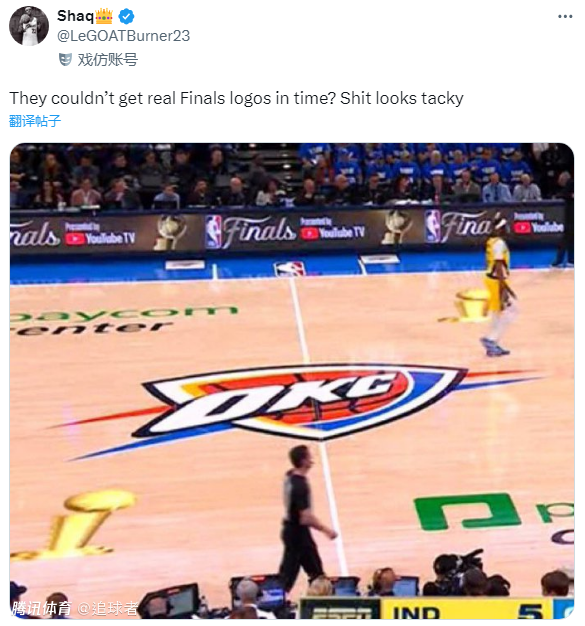Open the basketball court image
Screen dimensions: 585x626
(292, 381)
